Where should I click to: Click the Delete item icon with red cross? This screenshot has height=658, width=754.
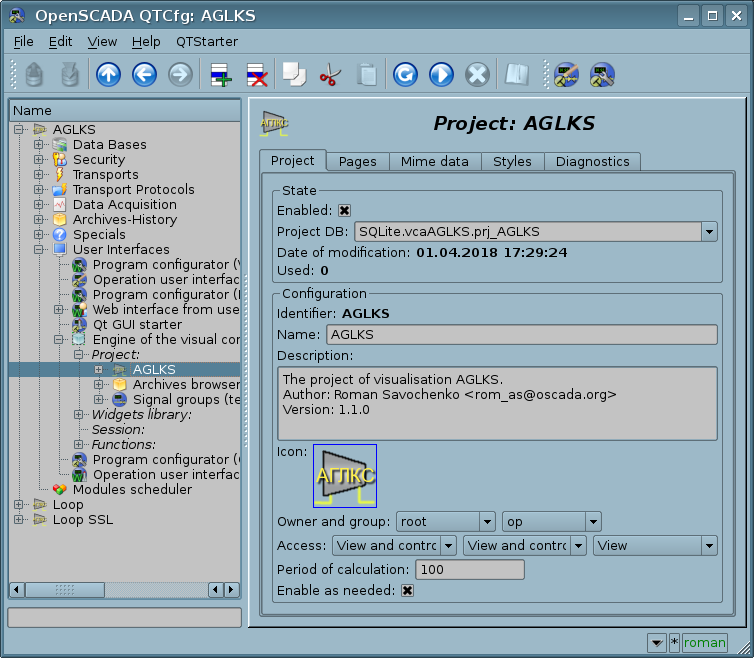pyautogui.click(x=257, y=75)
